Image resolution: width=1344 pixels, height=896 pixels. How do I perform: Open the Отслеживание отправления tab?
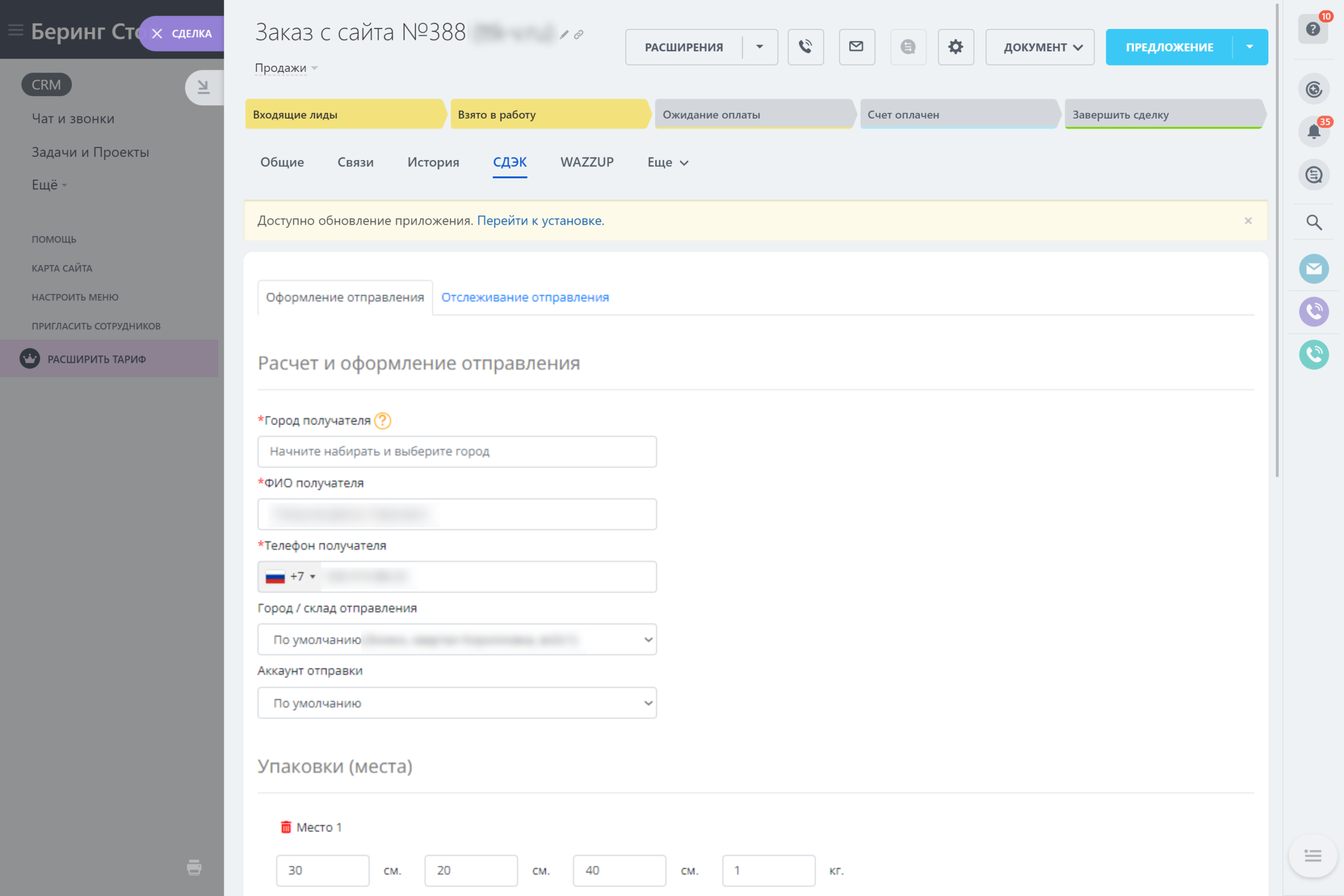point(525,297)
